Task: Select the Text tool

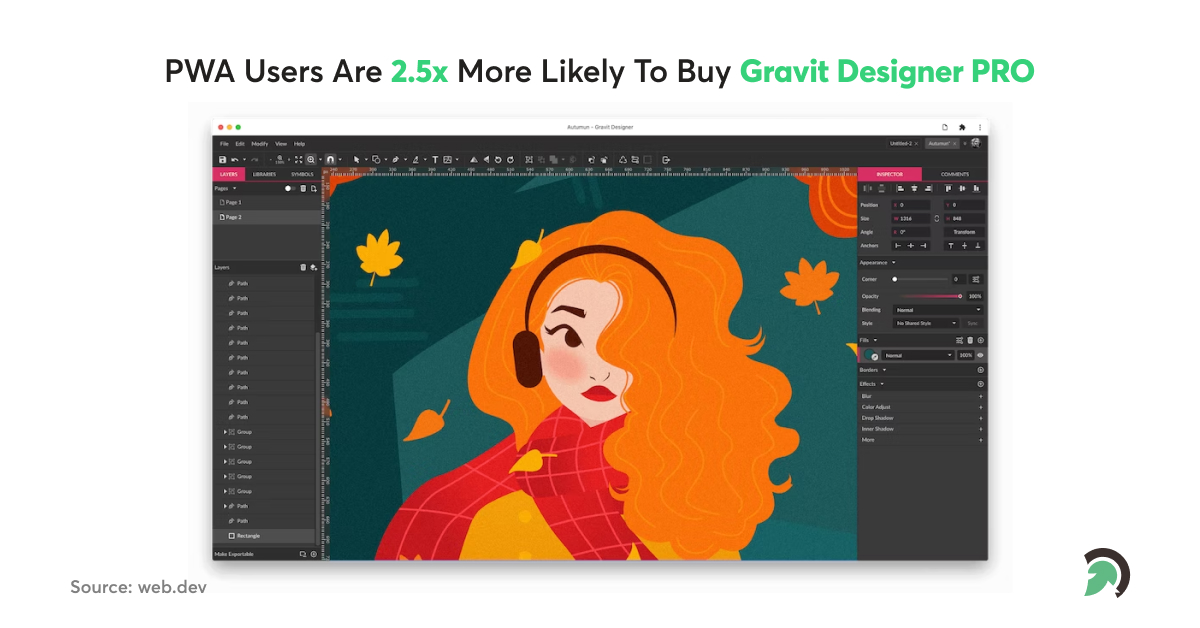Action: 435,158
